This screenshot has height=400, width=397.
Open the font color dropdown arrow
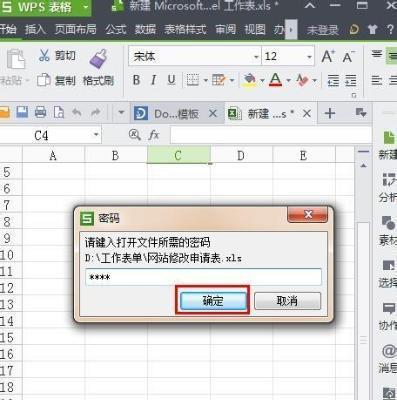288,80
